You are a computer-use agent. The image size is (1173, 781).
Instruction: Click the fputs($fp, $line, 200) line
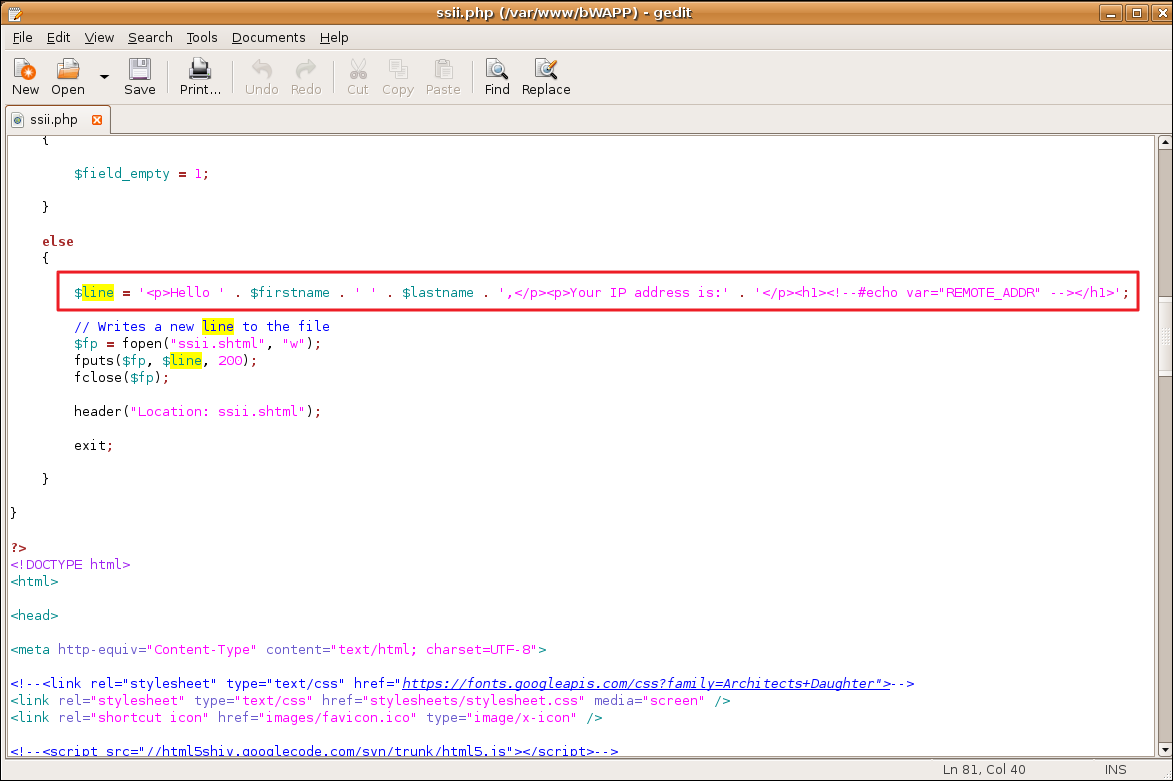pos(165,361)
